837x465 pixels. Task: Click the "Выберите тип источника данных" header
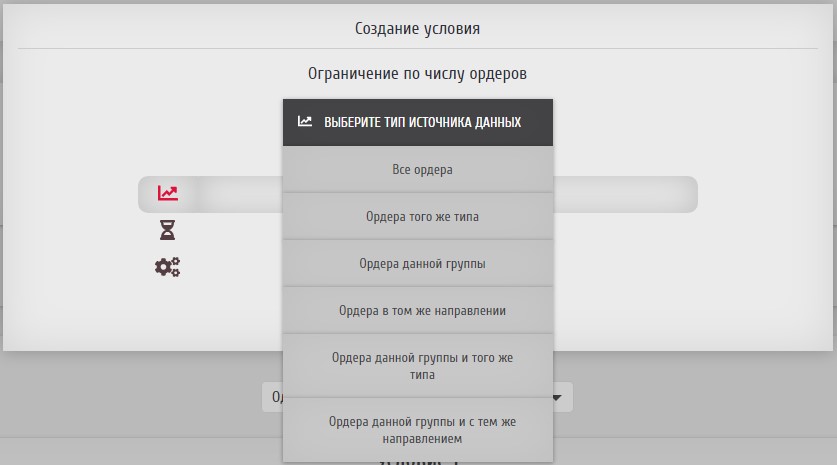(x=422, y=122)
